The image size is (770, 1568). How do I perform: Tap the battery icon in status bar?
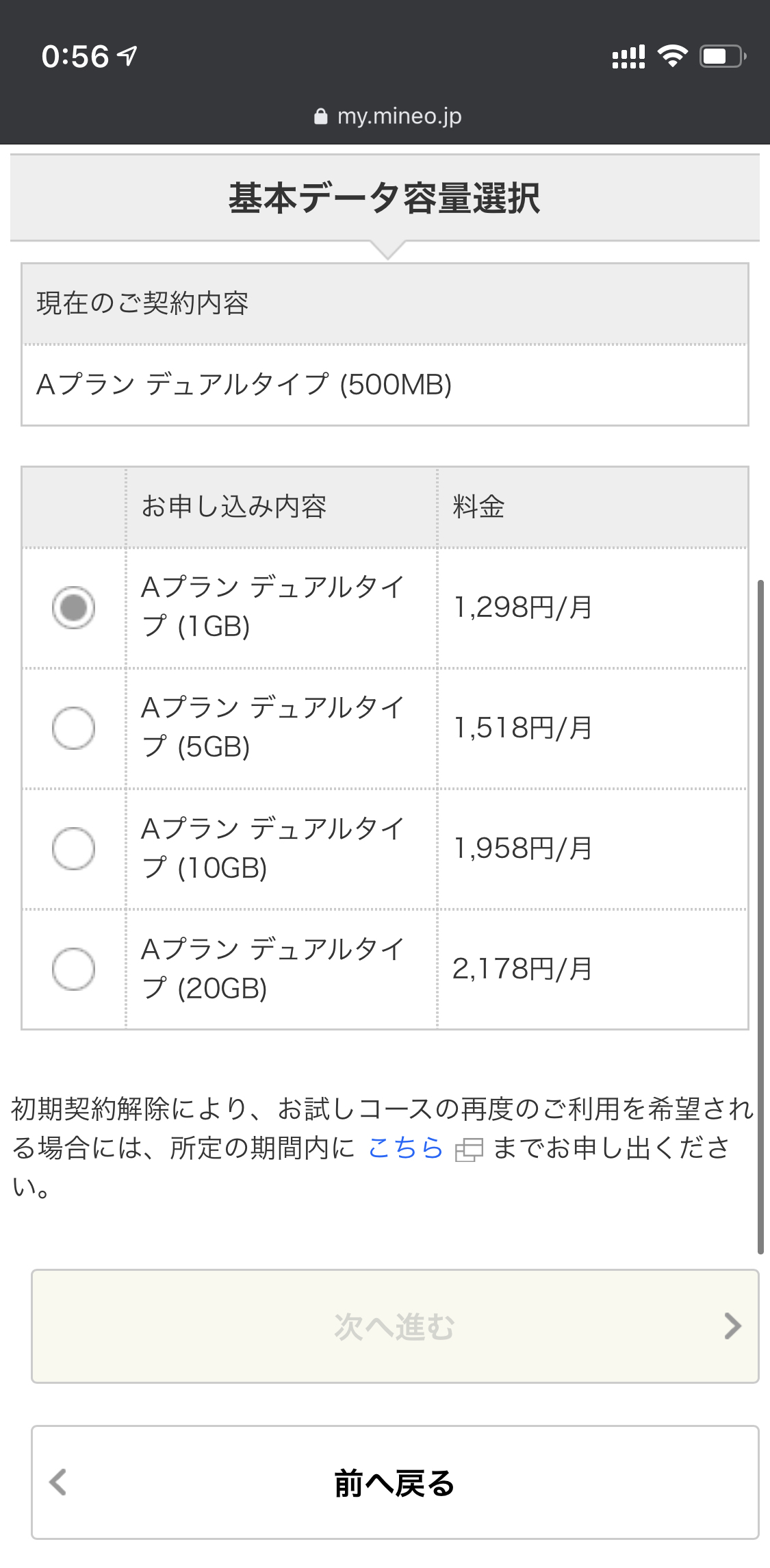[x=721, y=56]
